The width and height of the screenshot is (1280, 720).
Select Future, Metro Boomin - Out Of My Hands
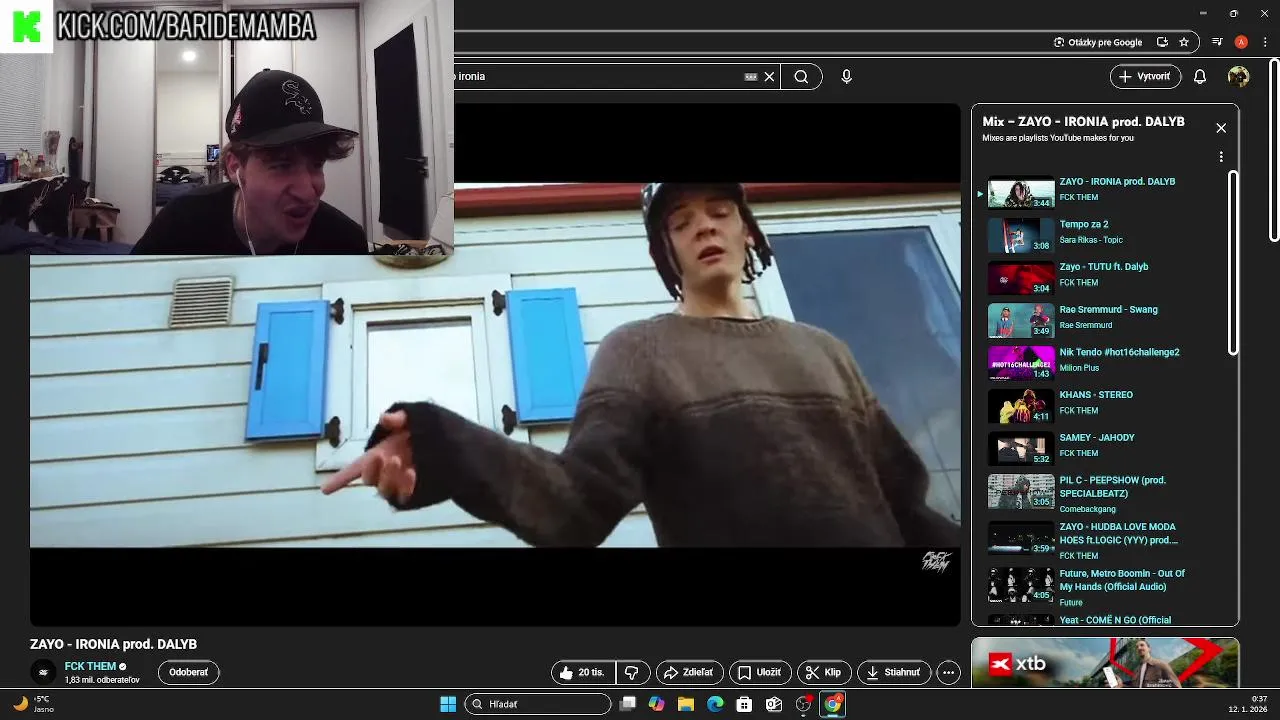pyautogui.click(x=1104, y=586)
